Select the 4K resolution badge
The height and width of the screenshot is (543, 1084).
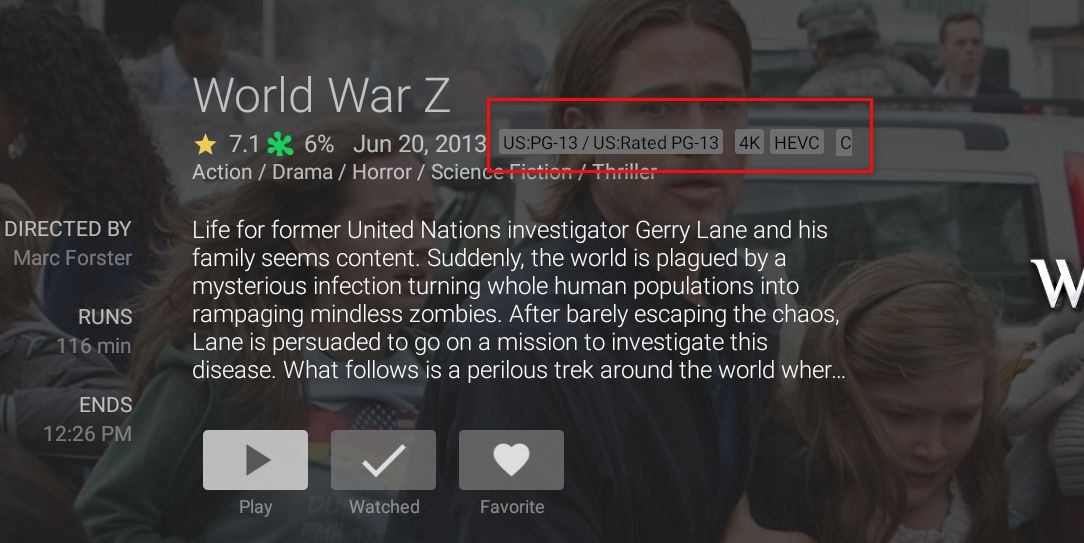click(749, 142)
